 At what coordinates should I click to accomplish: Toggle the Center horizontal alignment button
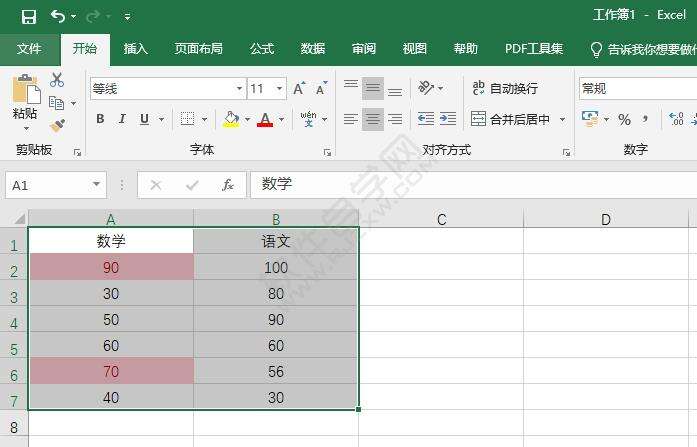click(x=373, y=119)
